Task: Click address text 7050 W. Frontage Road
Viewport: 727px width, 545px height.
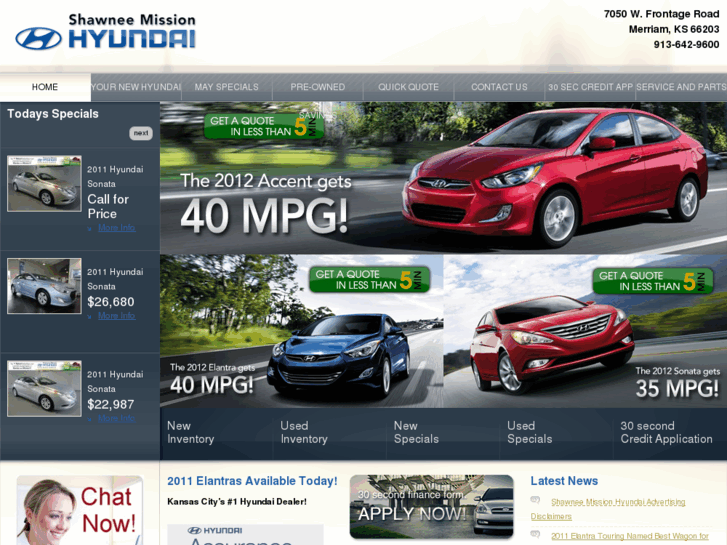Action: point(662,14)
